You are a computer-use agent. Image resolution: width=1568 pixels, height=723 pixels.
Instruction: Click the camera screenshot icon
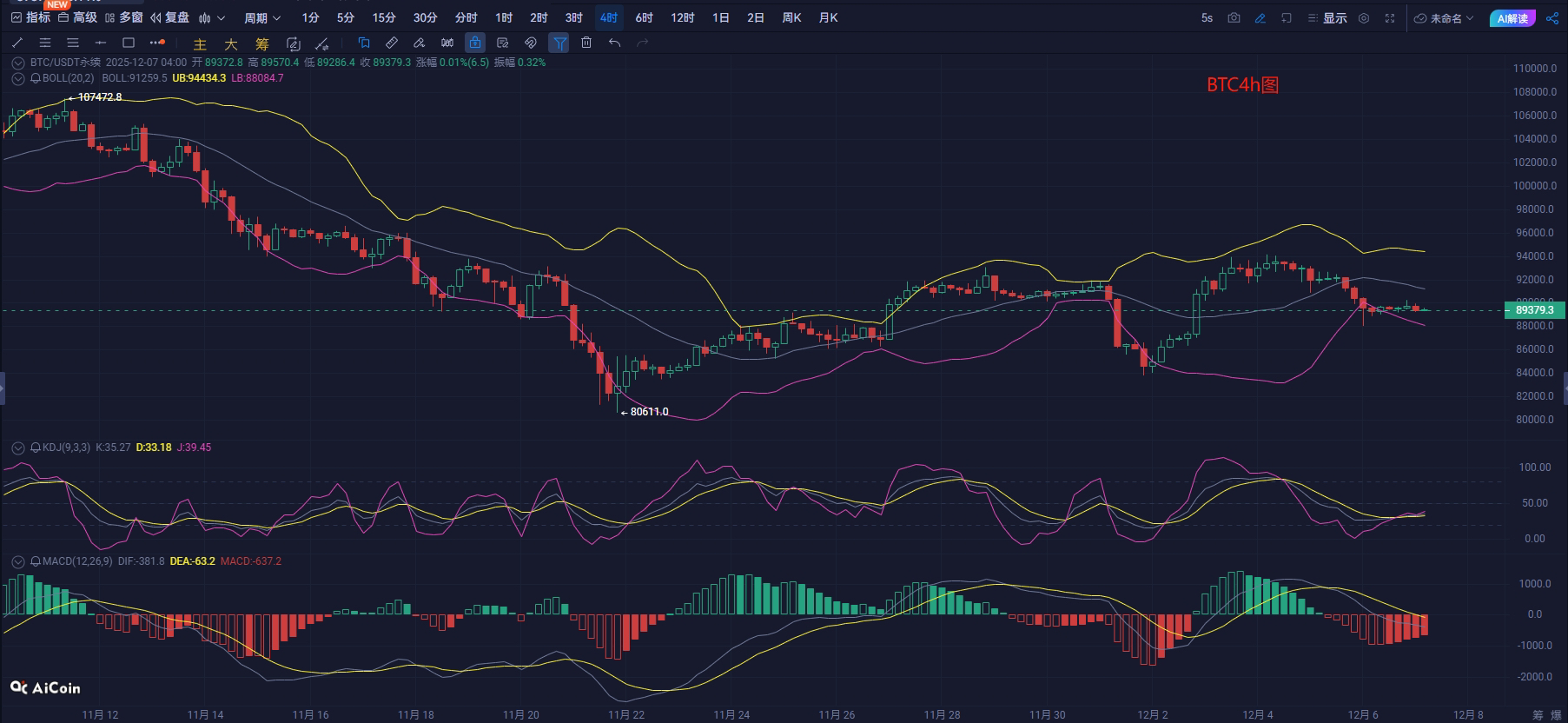[x=1234, y=18]
